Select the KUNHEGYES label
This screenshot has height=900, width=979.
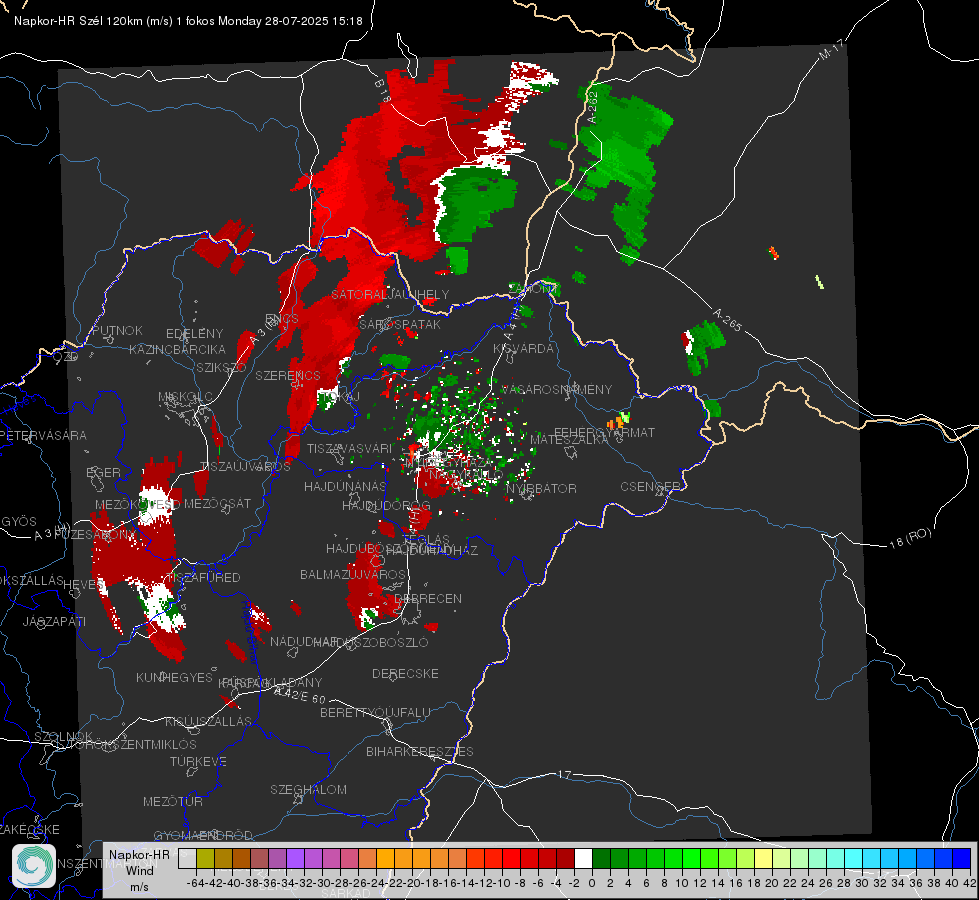[x=174, y=677]
